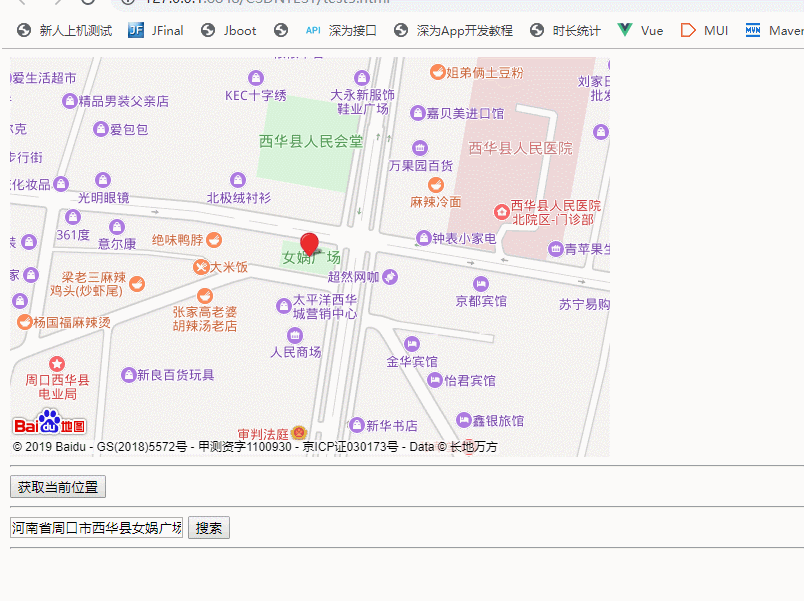804x601 pixels.
Task: Click the Baidu 地图 logo
Action: pos(49,423)
